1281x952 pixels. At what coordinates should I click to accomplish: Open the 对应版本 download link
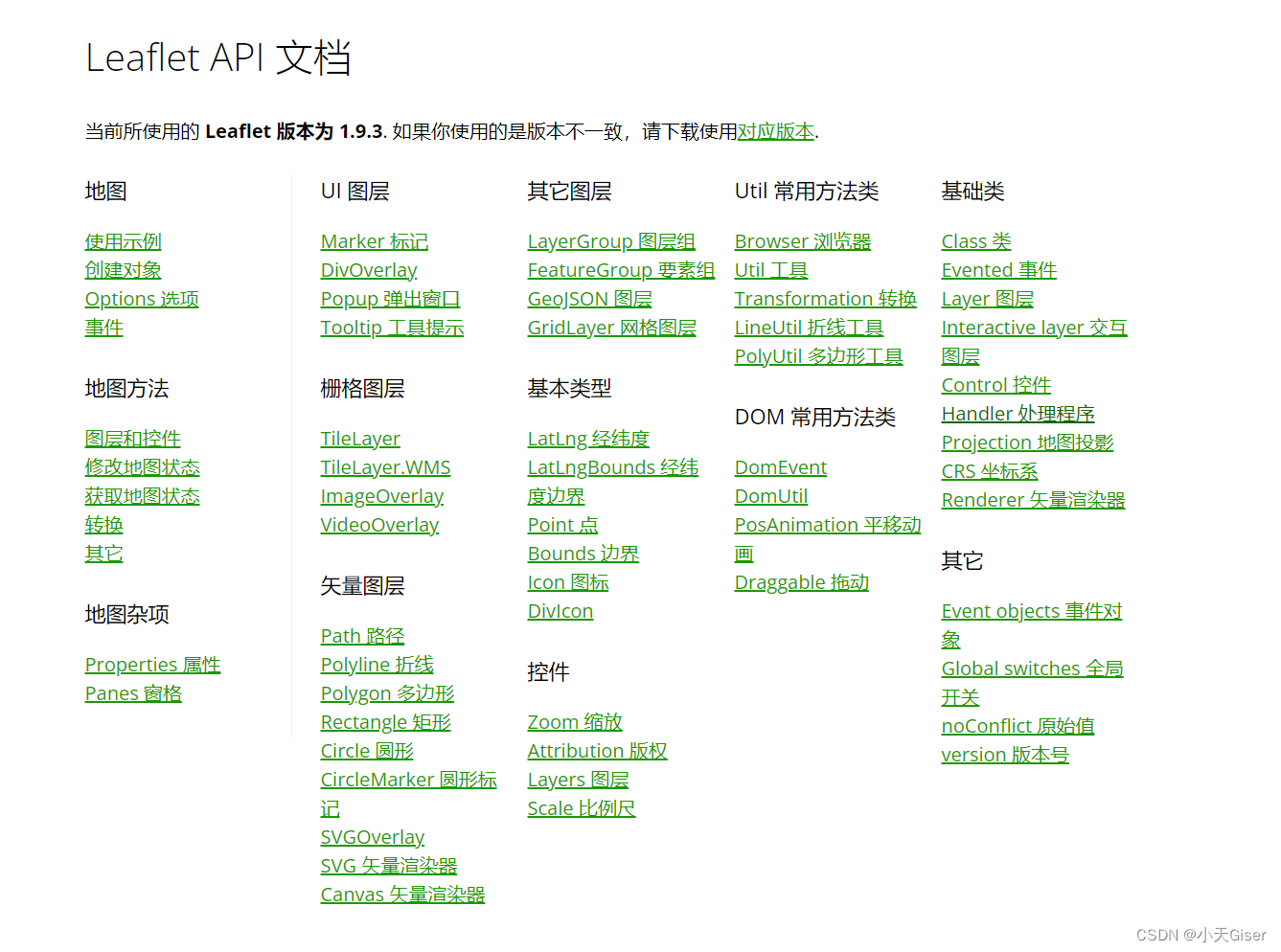point(776,131)
